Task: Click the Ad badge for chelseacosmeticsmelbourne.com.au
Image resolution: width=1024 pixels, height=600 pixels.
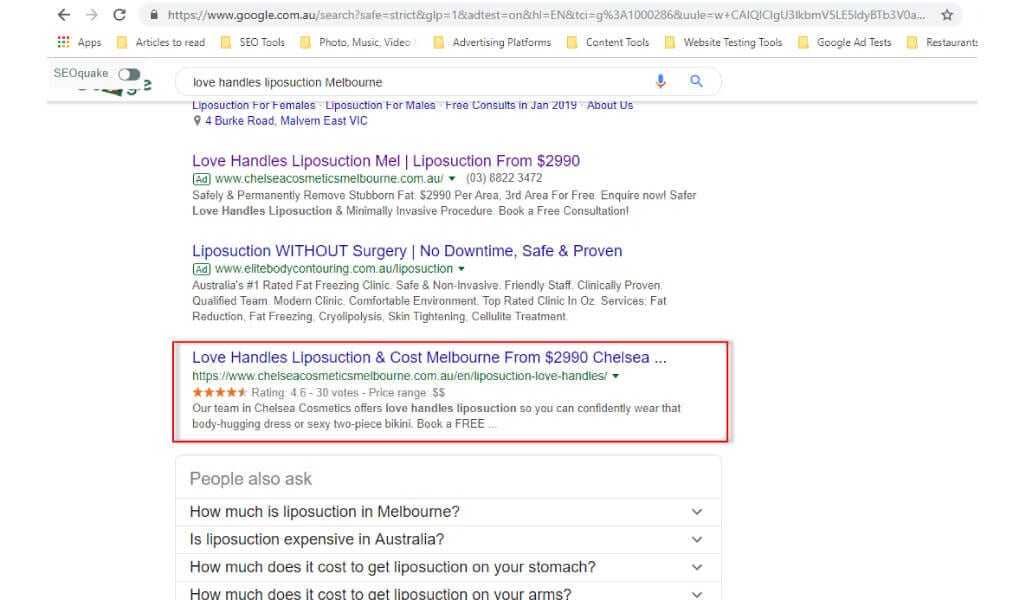Action: [201, 179]
